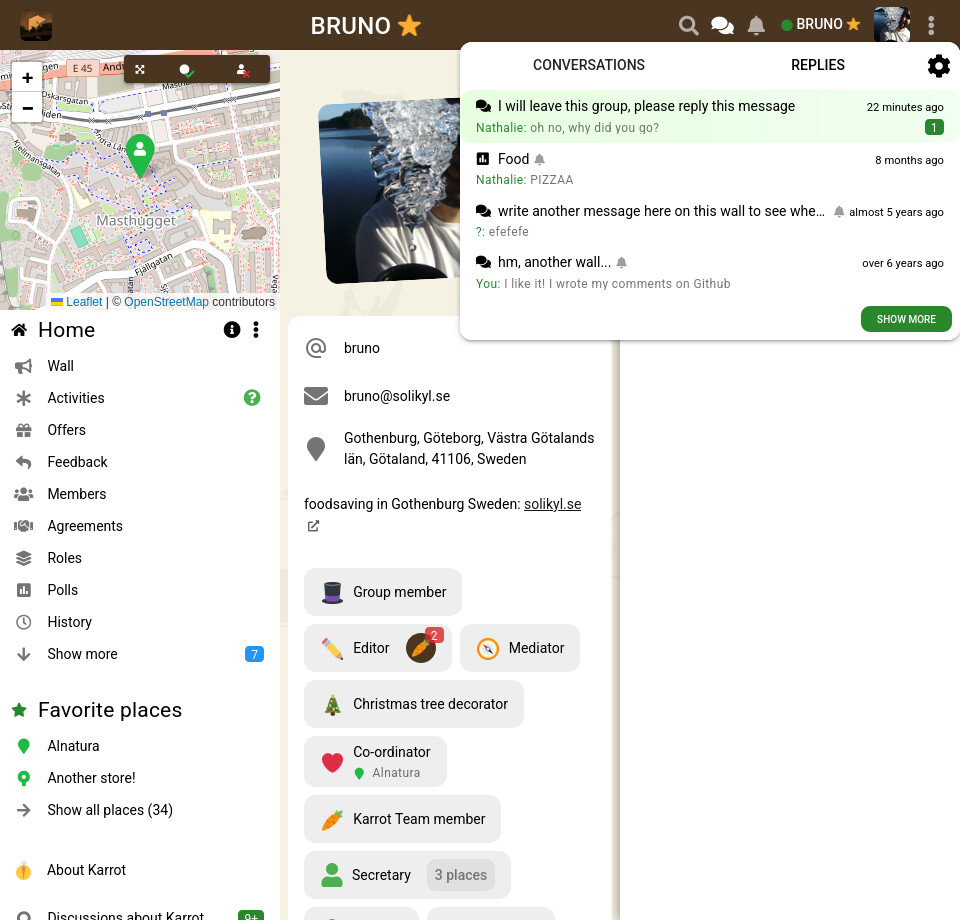Toggle users visibility on the map
Viewport: 960px width, 920px height.
click(x=242, y=70)
